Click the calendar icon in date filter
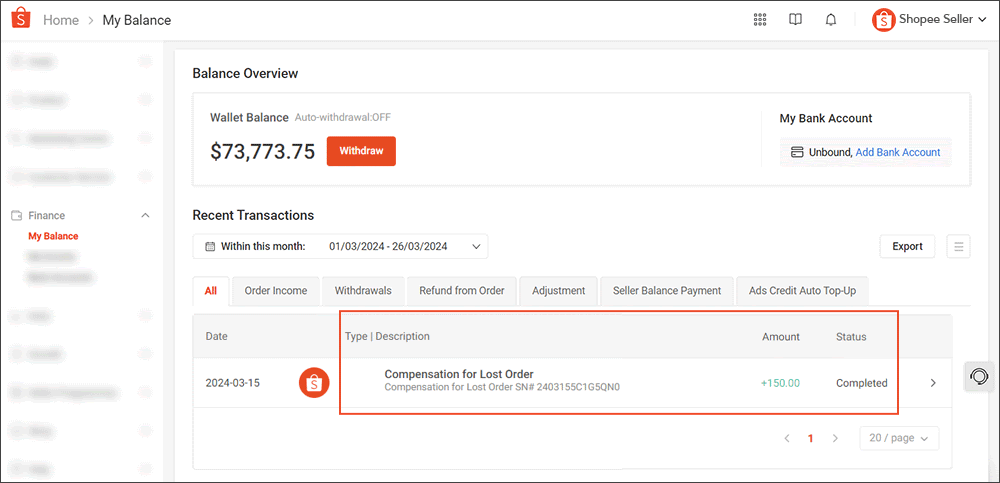 click(x=210, y=246)
